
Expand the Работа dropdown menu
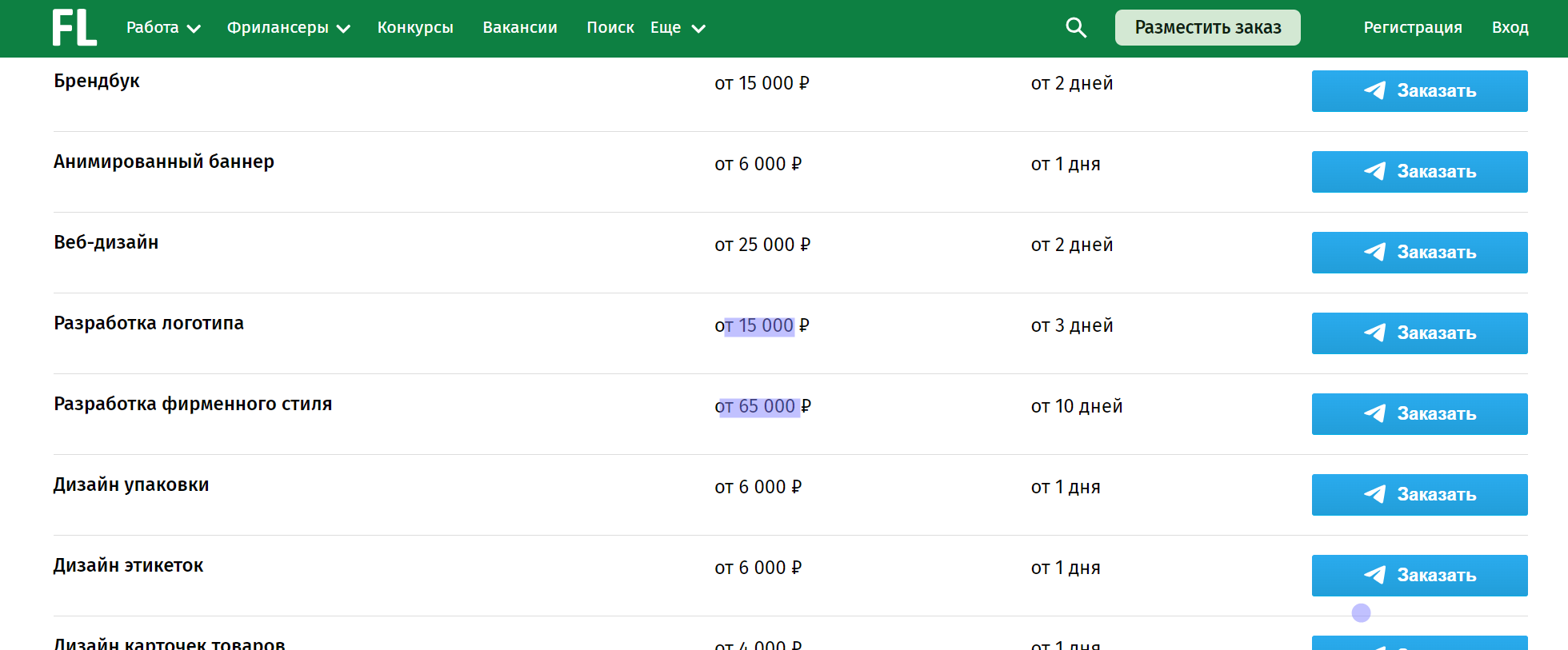tap(162, 28)
